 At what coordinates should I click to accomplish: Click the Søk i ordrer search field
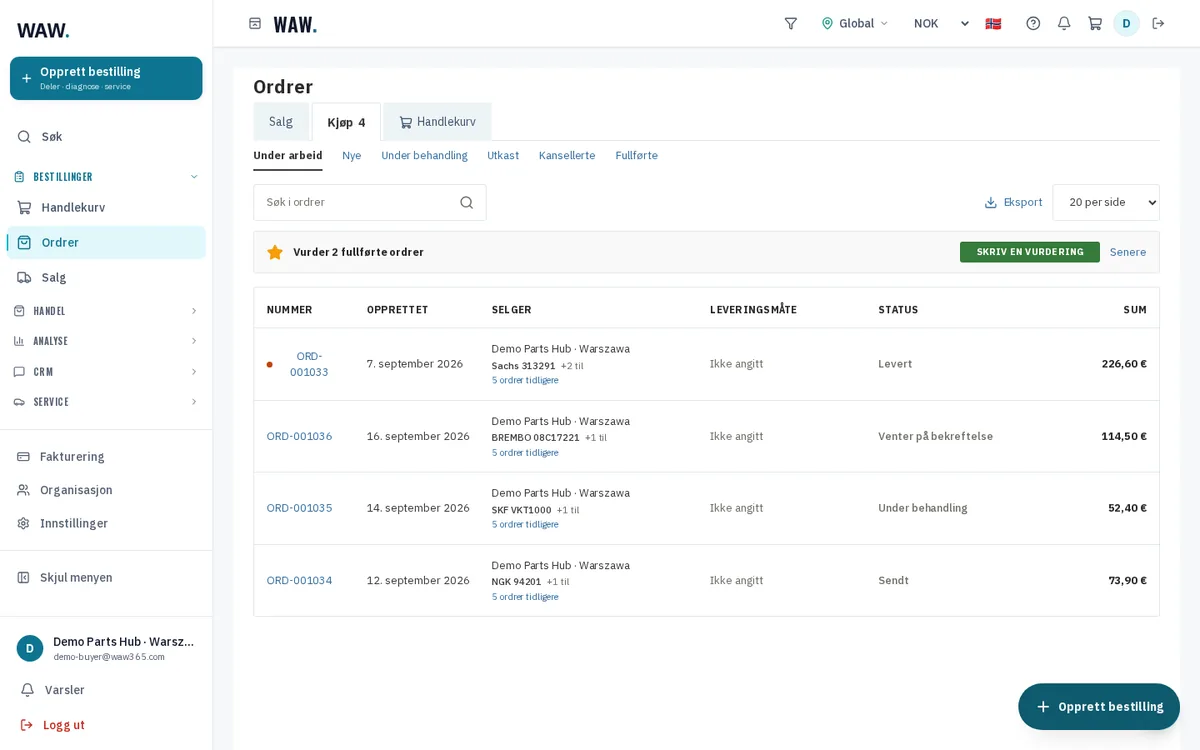370,202
